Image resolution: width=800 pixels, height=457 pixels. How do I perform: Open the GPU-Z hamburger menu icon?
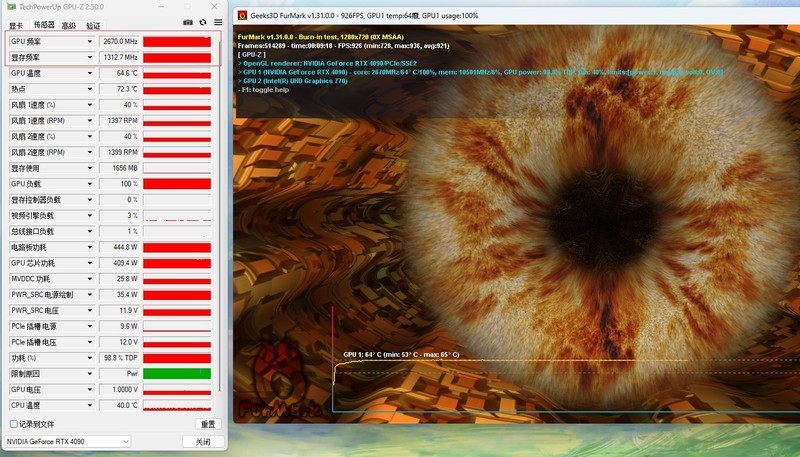pyautogui.click(x=218, y=22)
